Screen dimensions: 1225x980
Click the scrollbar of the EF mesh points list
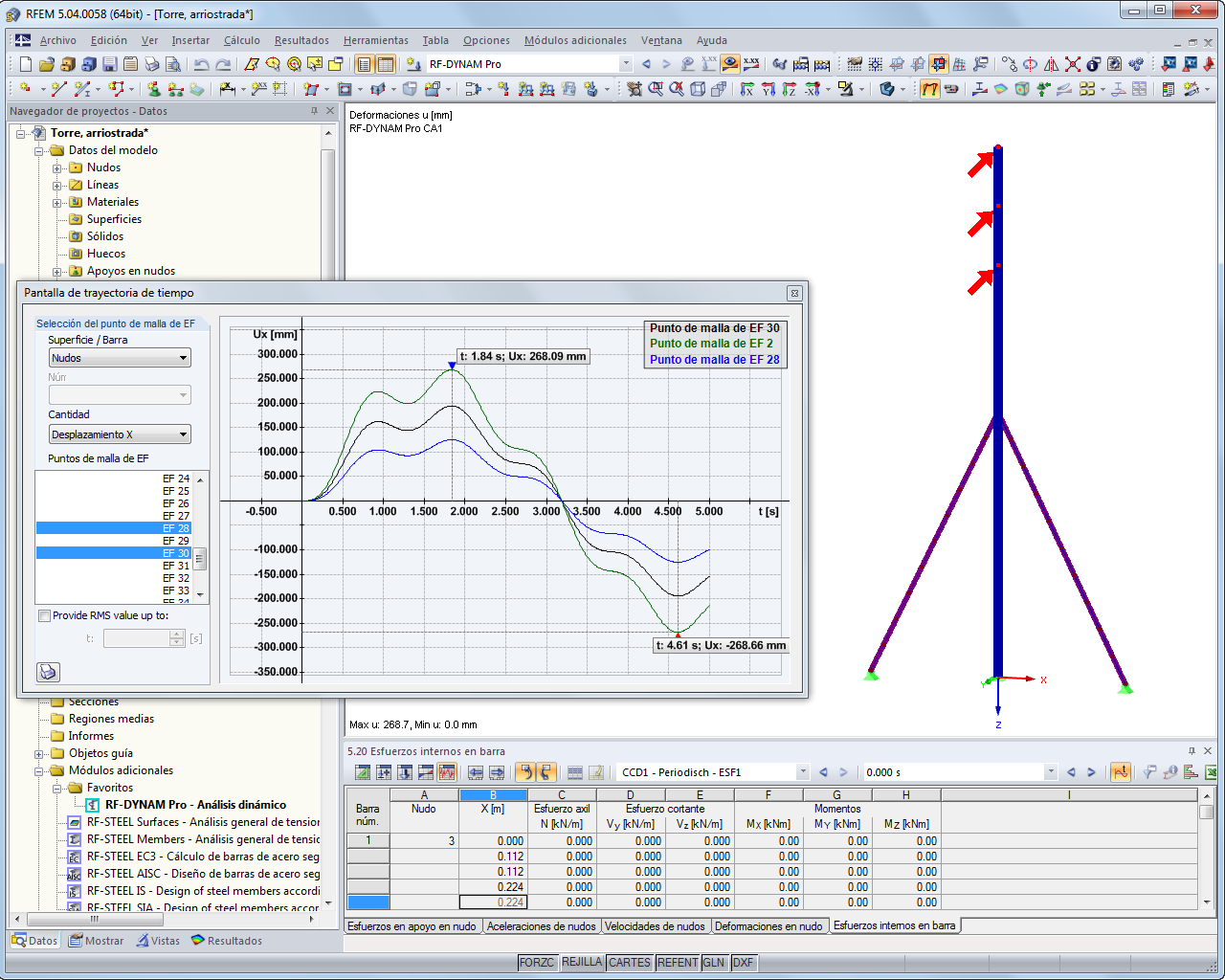coord(200,559)
